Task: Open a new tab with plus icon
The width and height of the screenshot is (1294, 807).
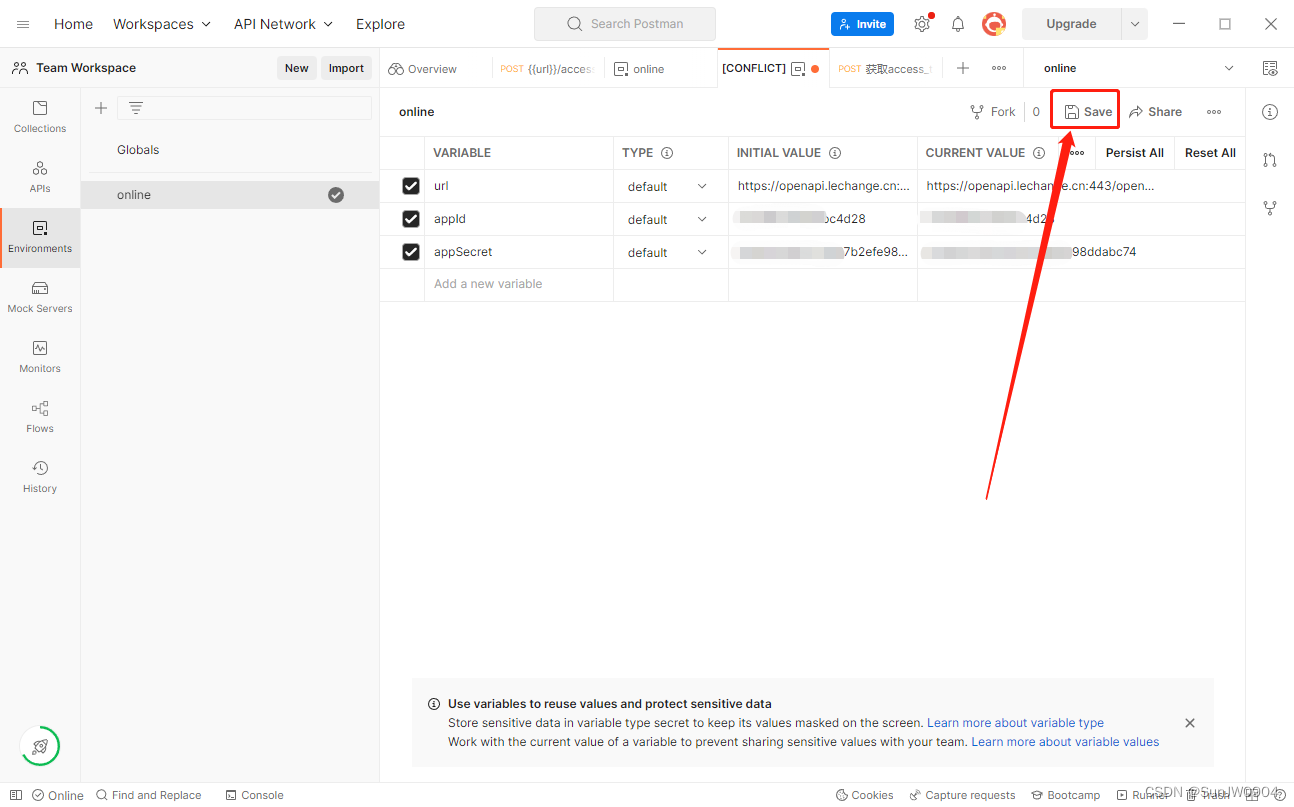Action: pyautogui.click(x=963, y=68)
